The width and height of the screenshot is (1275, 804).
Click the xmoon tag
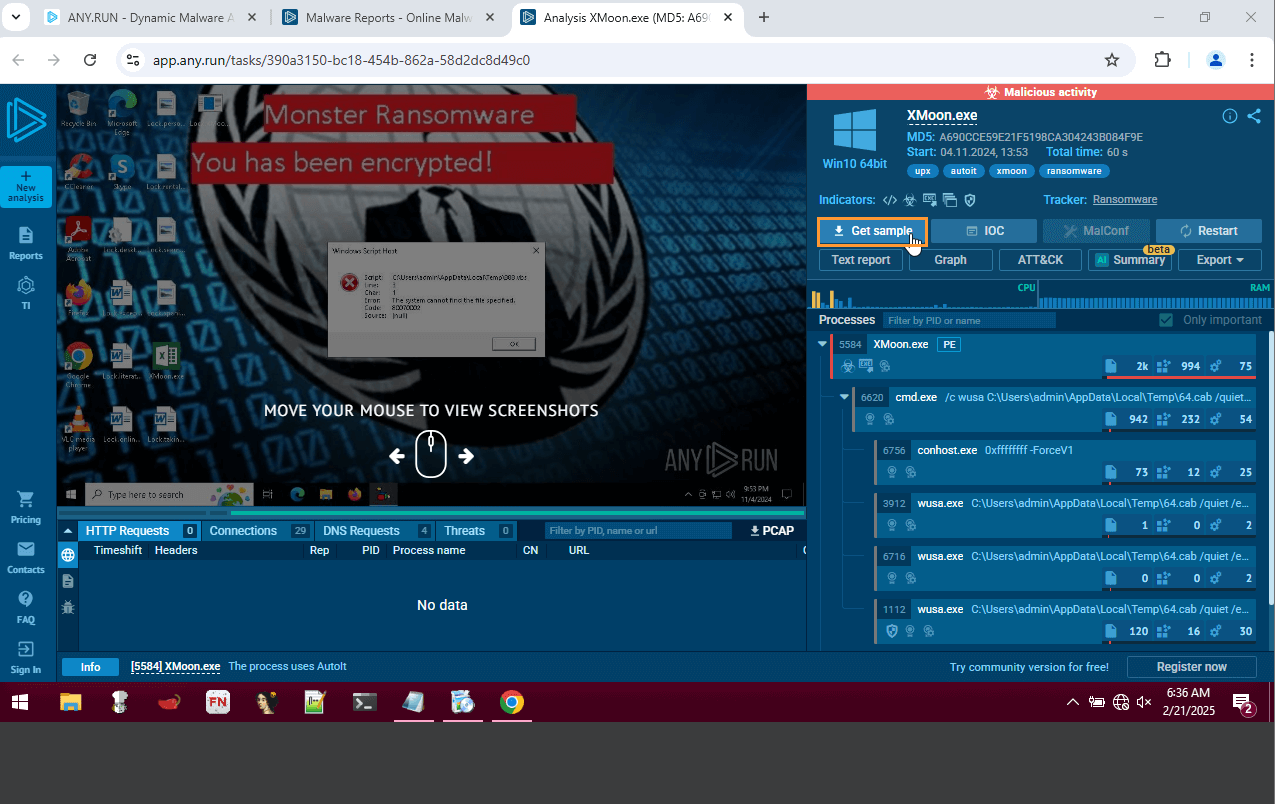1012,171
